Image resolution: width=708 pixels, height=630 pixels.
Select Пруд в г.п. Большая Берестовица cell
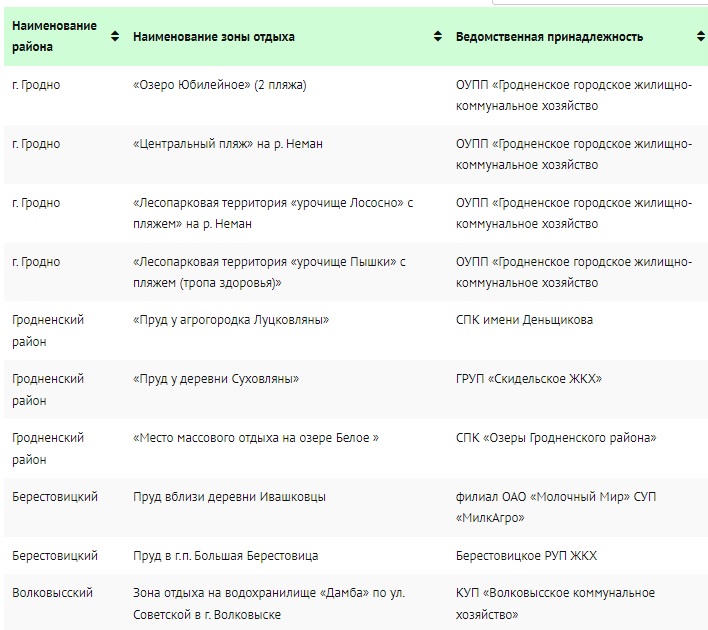(225, 555)
